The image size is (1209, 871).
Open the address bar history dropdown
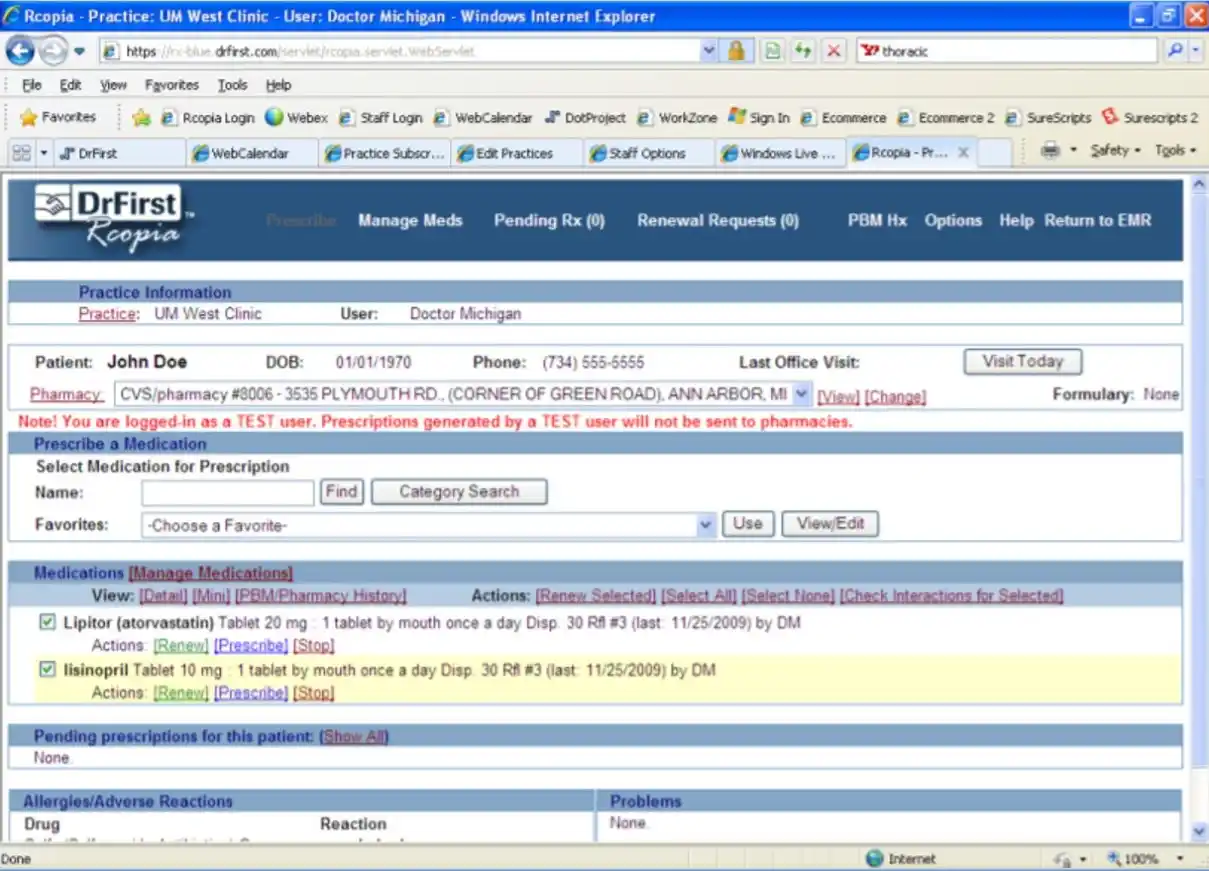pyautogui.click(x=708, y=50)
